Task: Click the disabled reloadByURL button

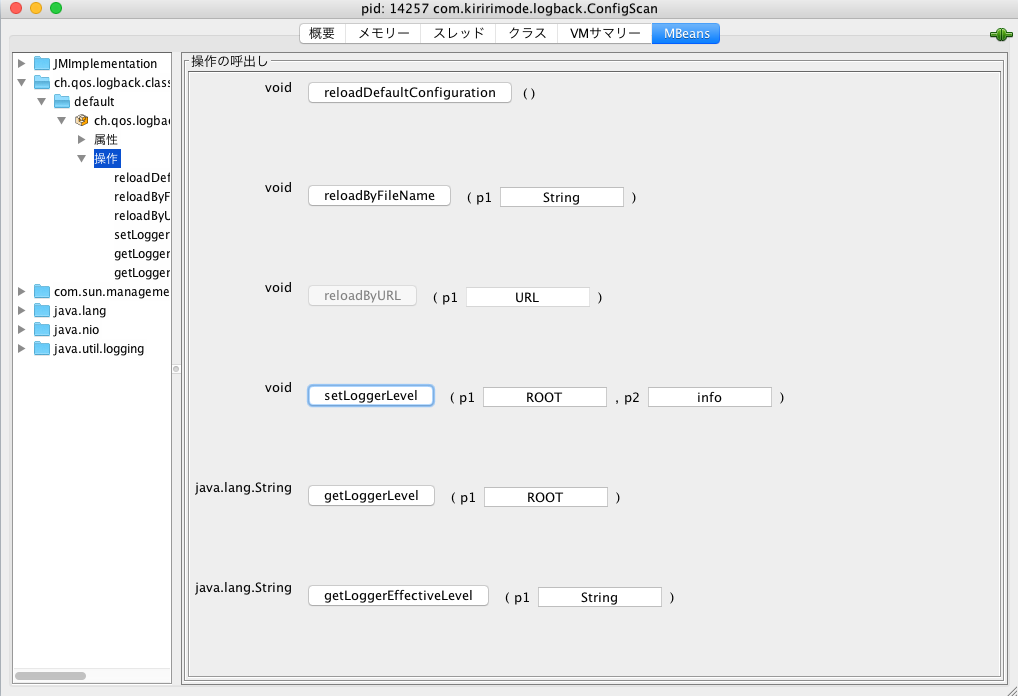Action: (362, 295)
